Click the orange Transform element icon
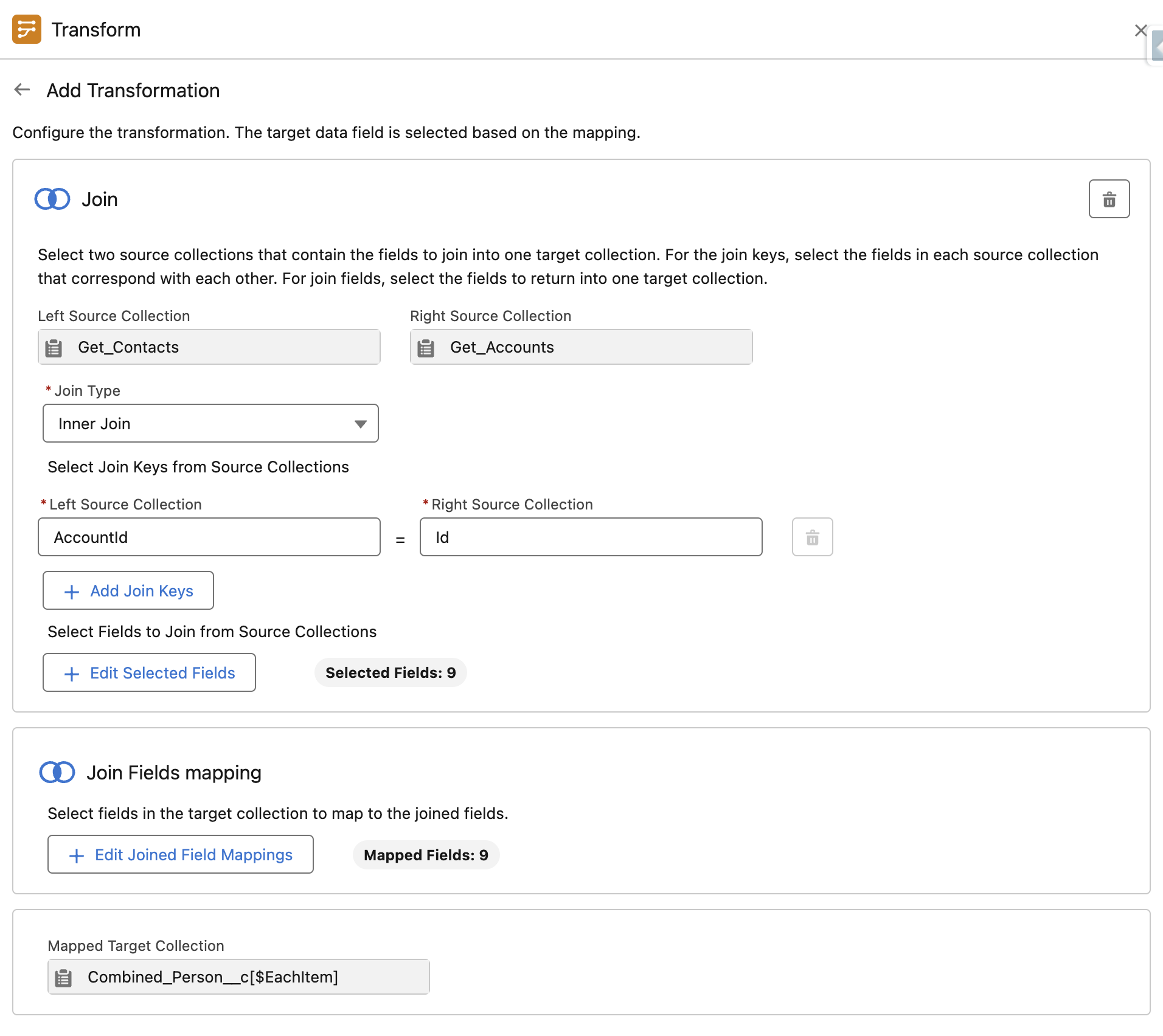The image size is (1163, 1036). tap(27, 29)
